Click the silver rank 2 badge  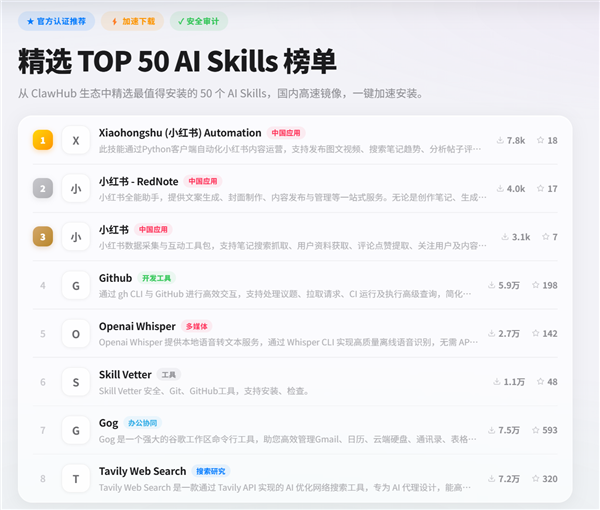[43, 188]
